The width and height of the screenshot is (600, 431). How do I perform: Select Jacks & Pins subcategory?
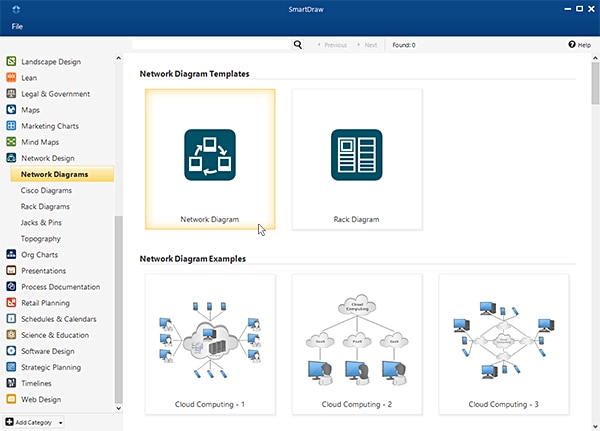[x=41, y=222]
